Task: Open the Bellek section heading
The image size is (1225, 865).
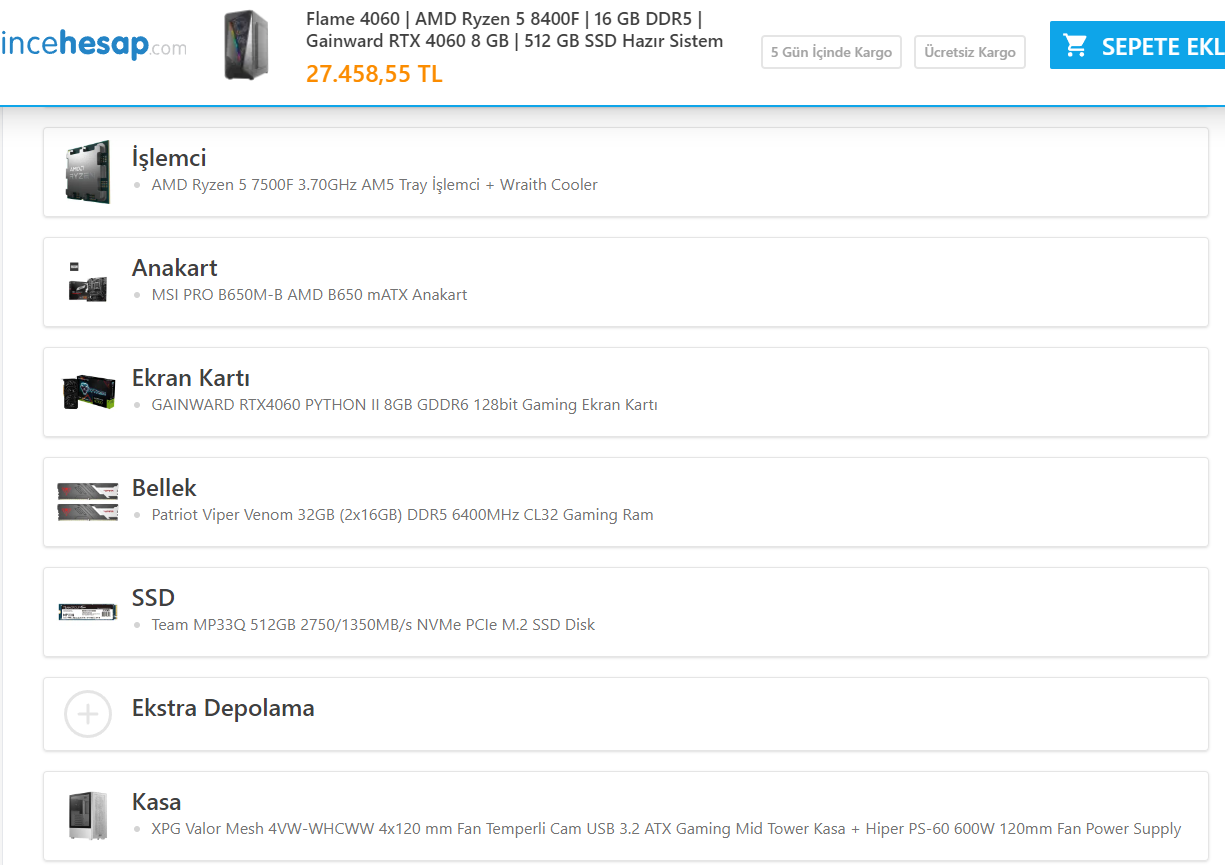Action: click(x=164, y=488)
